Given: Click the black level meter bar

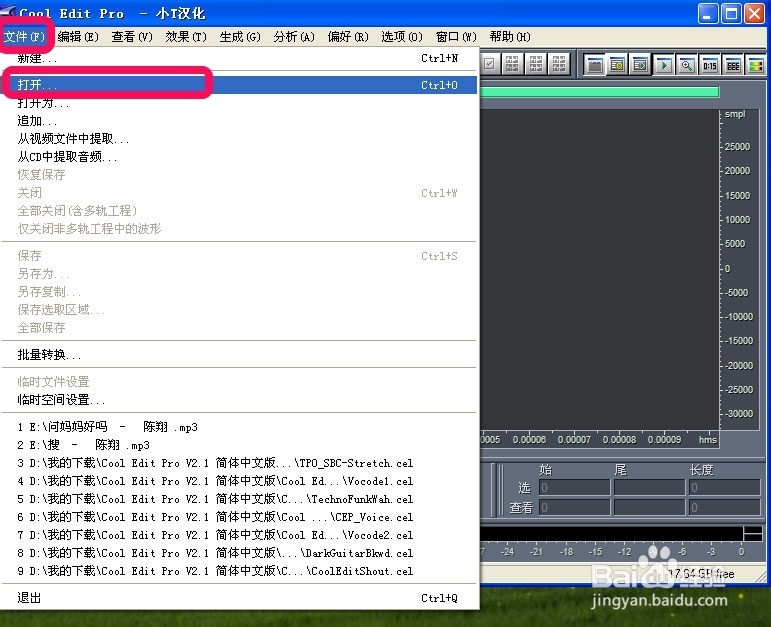Looking at the screenshot, I should pyautogui.click(x=611, y=534).
